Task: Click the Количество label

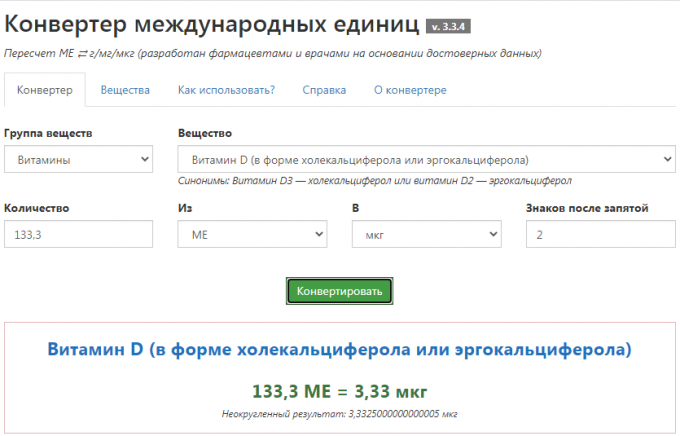Action: [36, 208]
